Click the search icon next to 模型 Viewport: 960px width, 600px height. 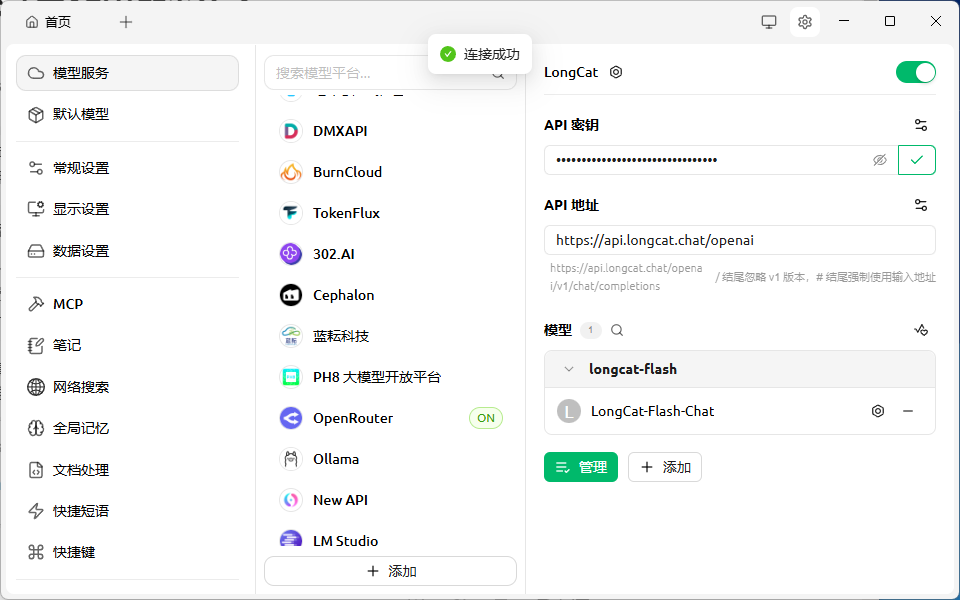click(617, 331)
